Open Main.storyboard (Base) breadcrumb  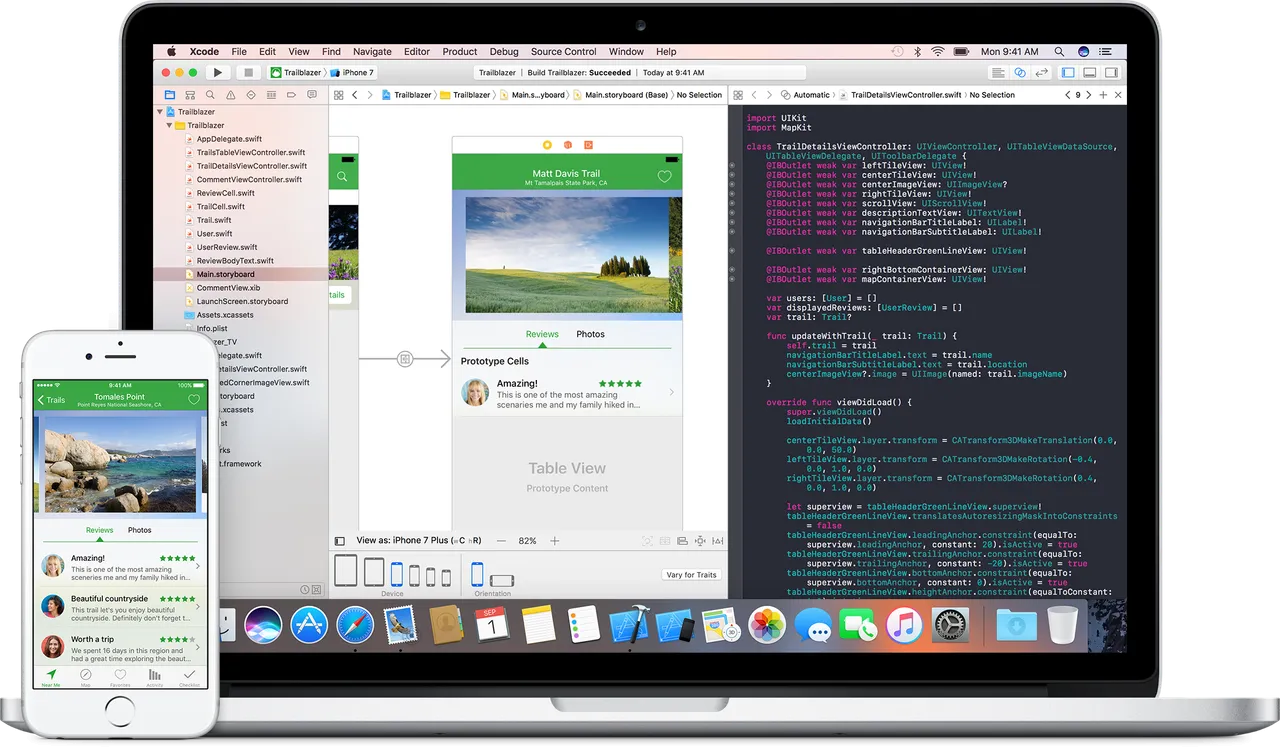pos(621,95)
